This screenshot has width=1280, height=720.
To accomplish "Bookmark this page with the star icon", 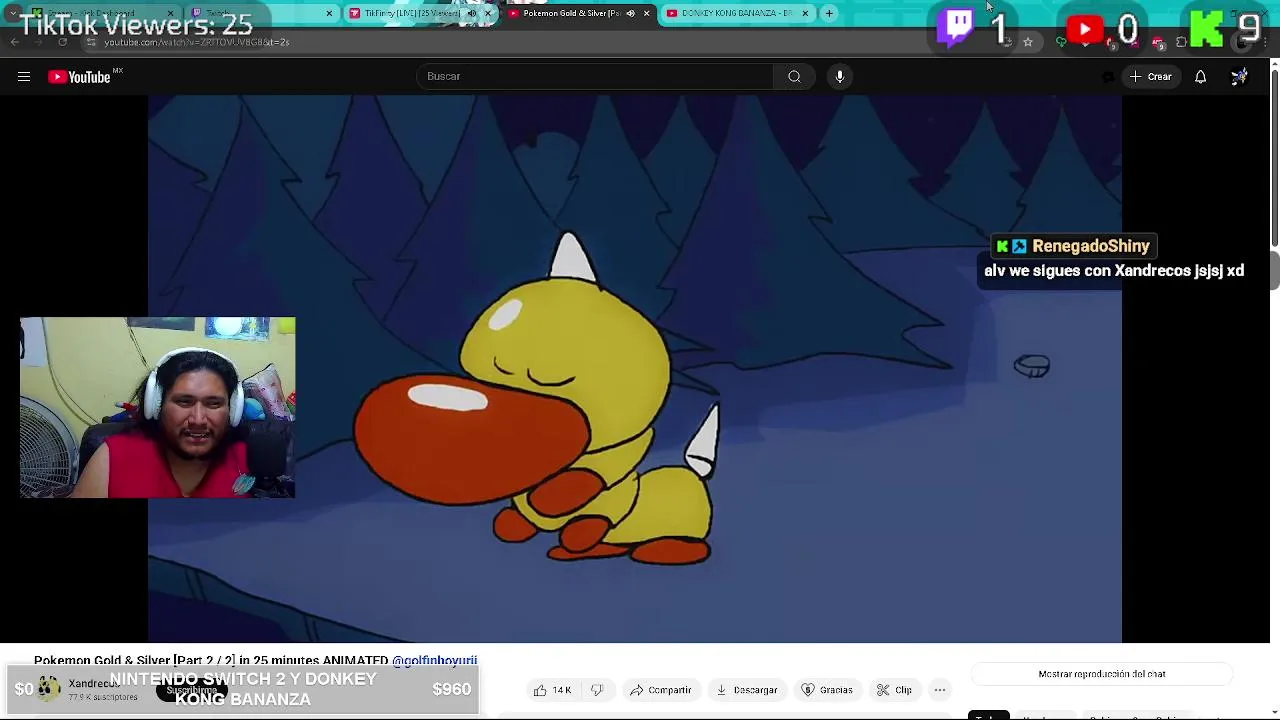I will click(1028, 42).
